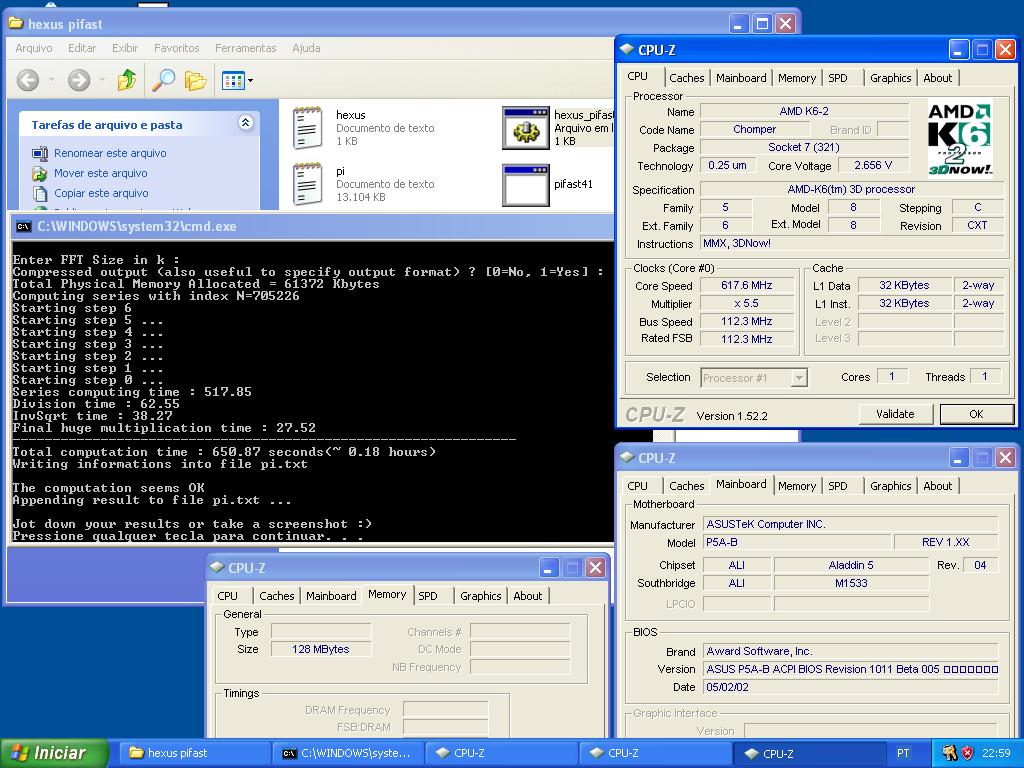Click the top CPU-Z window title icon

point(627,49)
